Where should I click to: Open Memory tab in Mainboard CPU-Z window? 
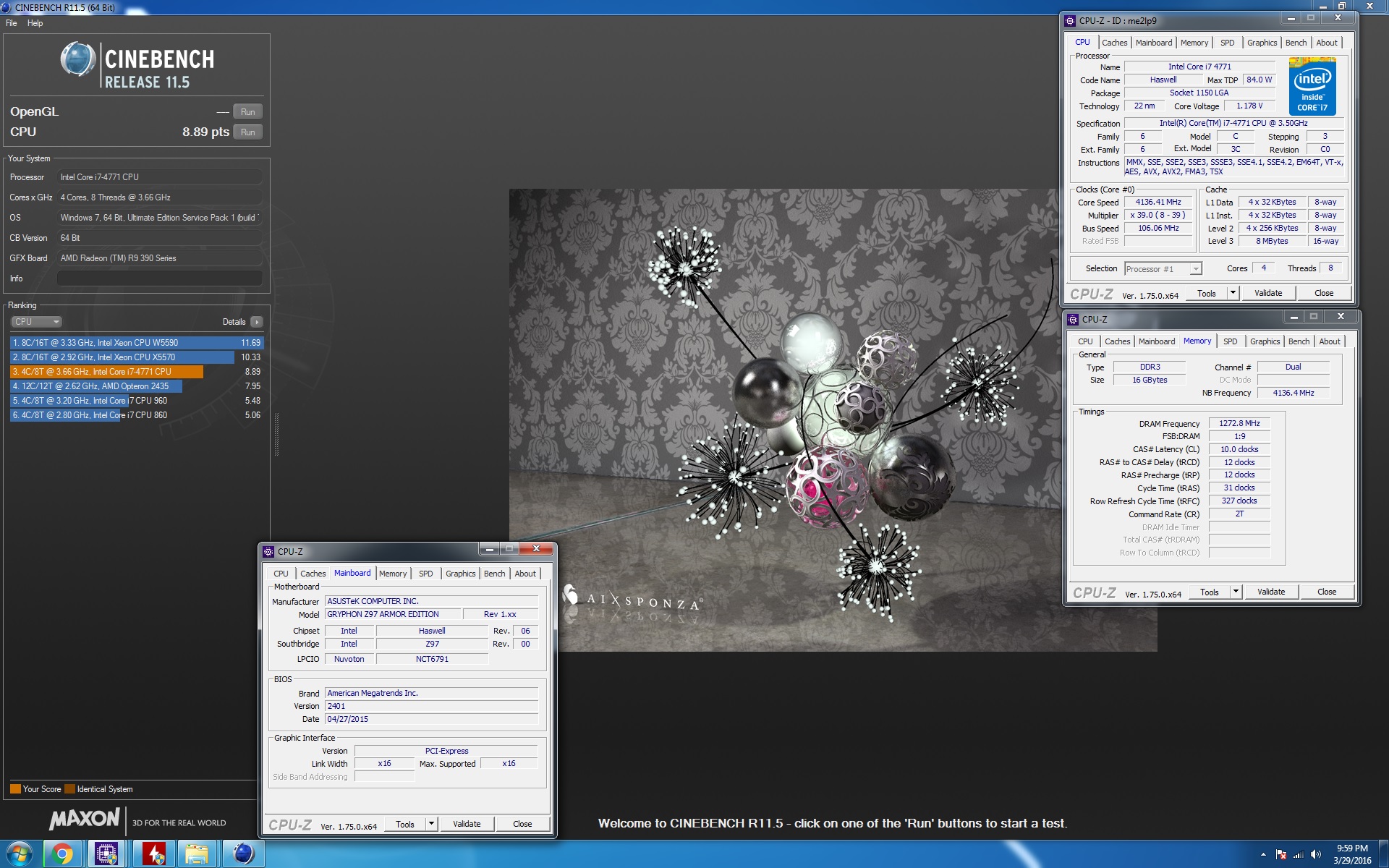coord(393,574)
